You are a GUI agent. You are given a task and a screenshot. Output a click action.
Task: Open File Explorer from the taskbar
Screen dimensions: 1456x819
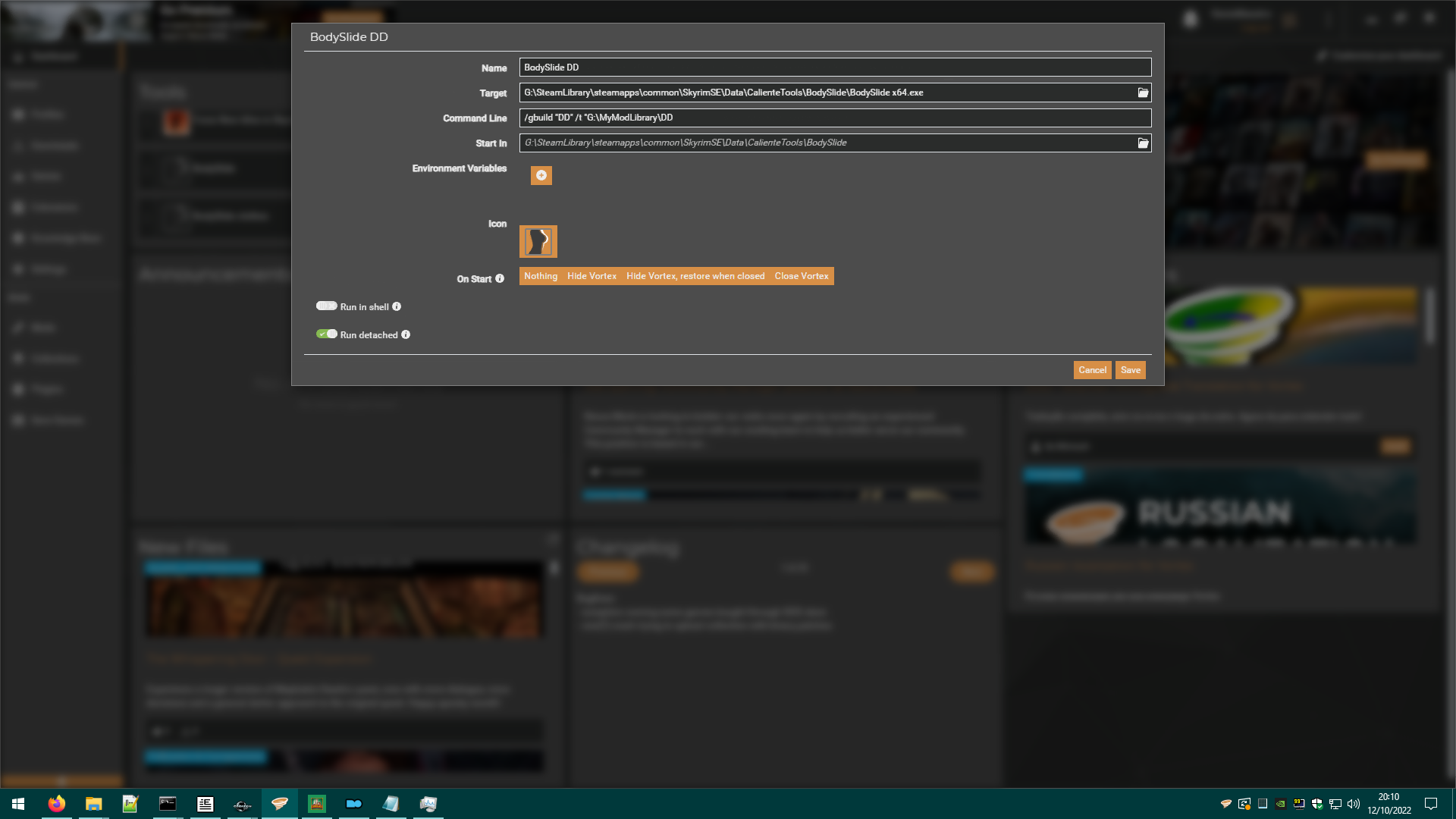coord(93,804)
